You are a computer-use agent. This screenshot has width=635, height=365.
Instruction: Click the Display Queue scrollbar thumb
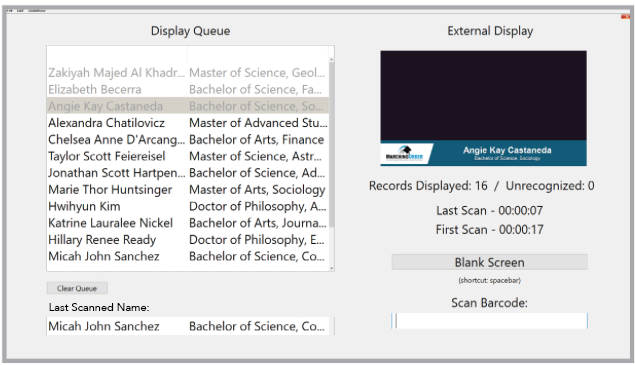click(332, 144)
